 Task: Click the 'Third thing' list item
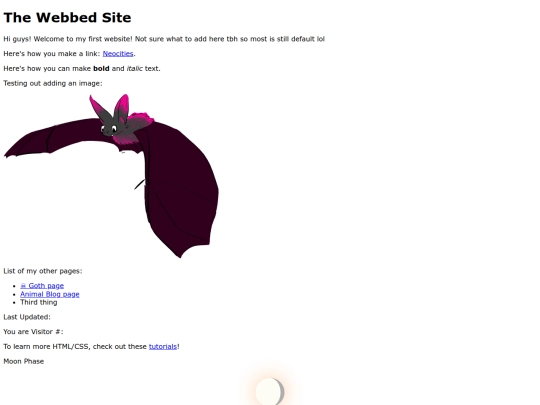tap(39, 302)
